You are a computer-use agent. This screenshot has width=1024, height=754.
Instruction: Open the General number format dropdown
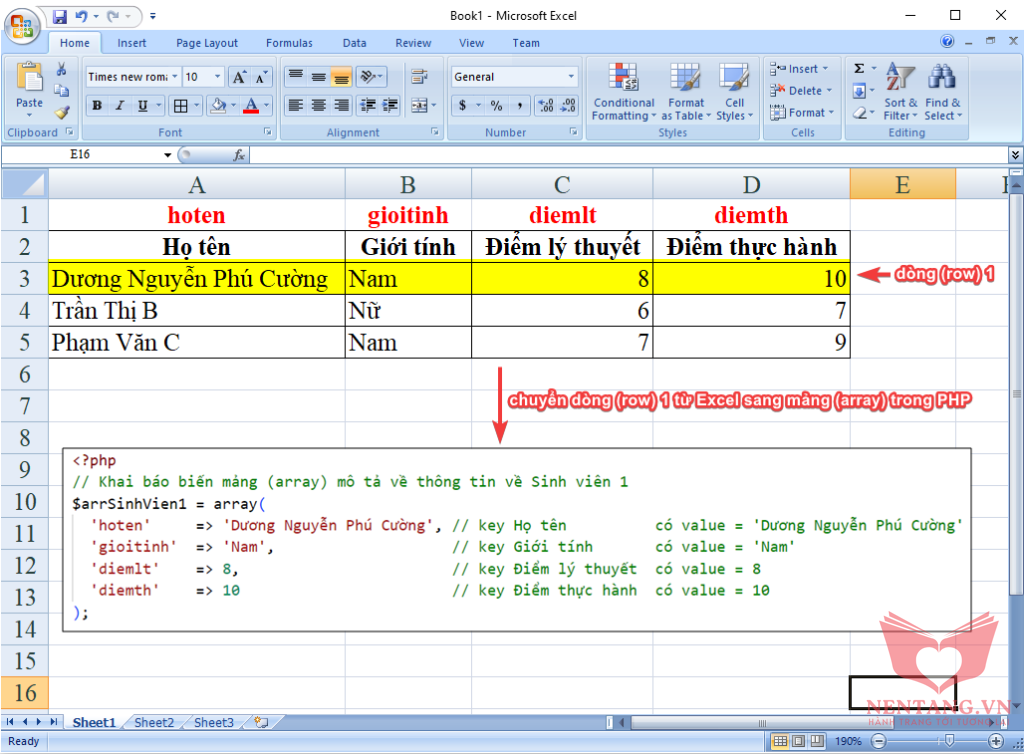click(572, 77)
